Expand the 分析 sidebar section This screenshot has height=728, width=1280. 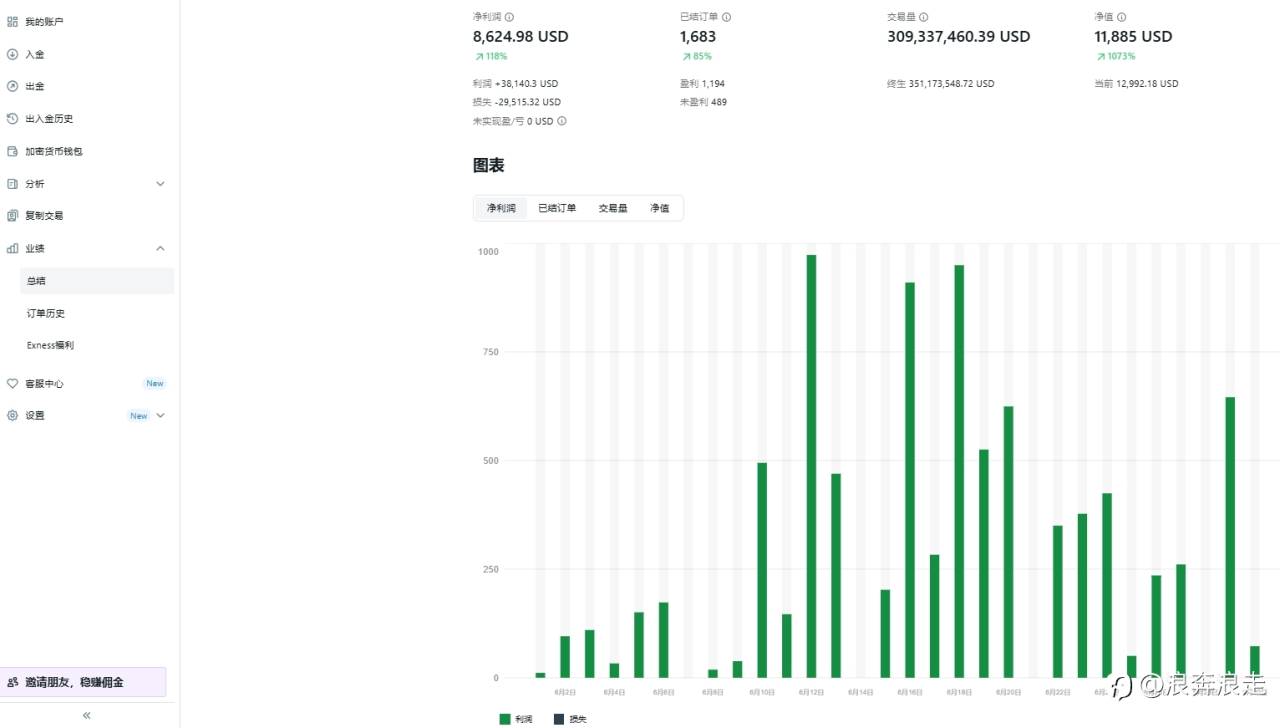coord(160,184)
